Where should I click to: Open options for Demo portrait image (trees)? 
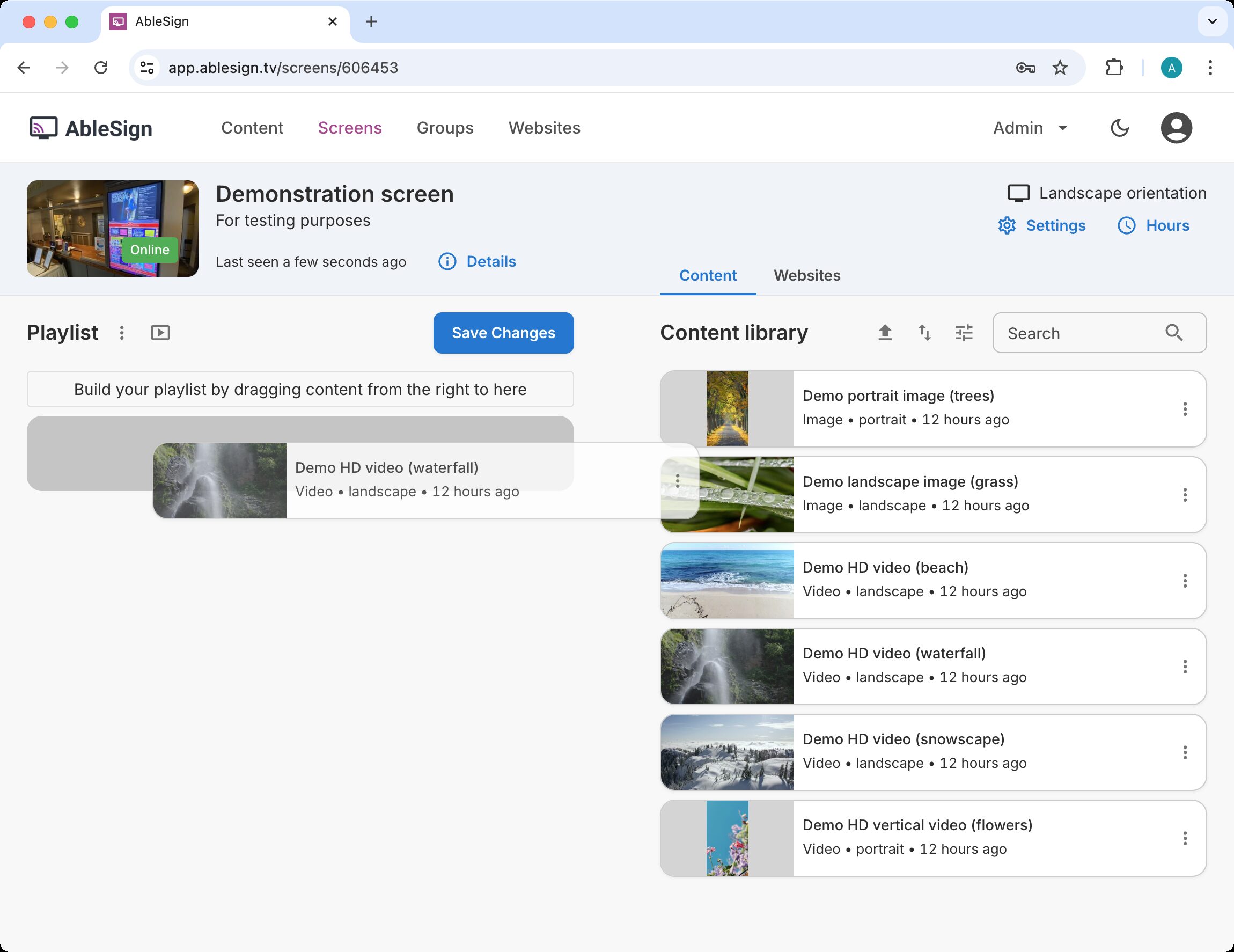point(1185,409)
